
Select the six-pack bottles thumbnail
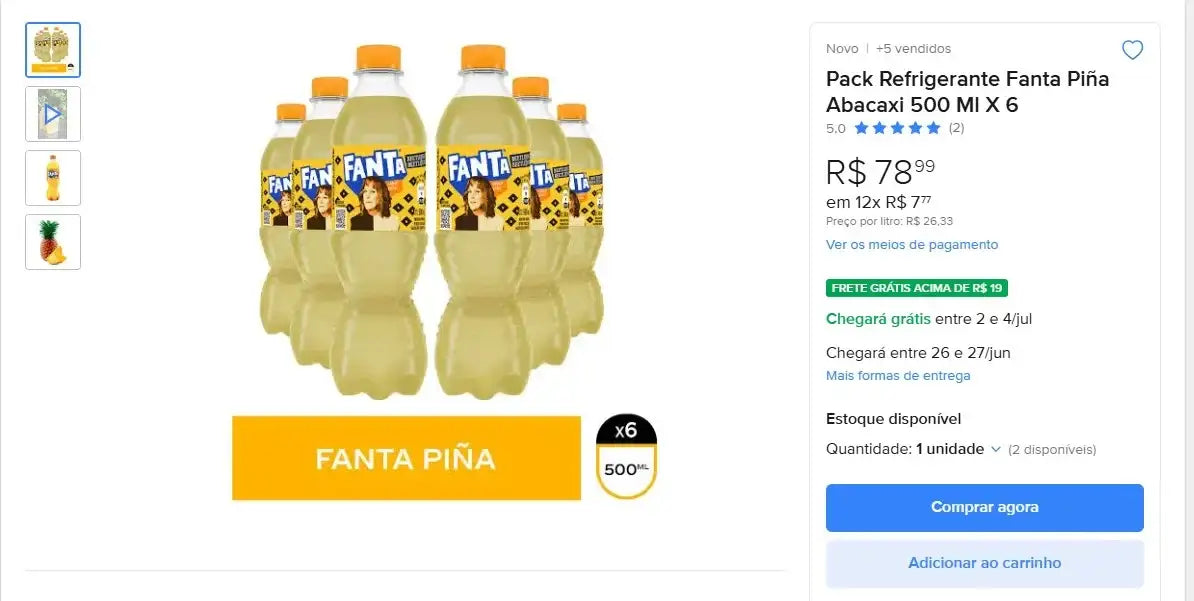point(53,50)
